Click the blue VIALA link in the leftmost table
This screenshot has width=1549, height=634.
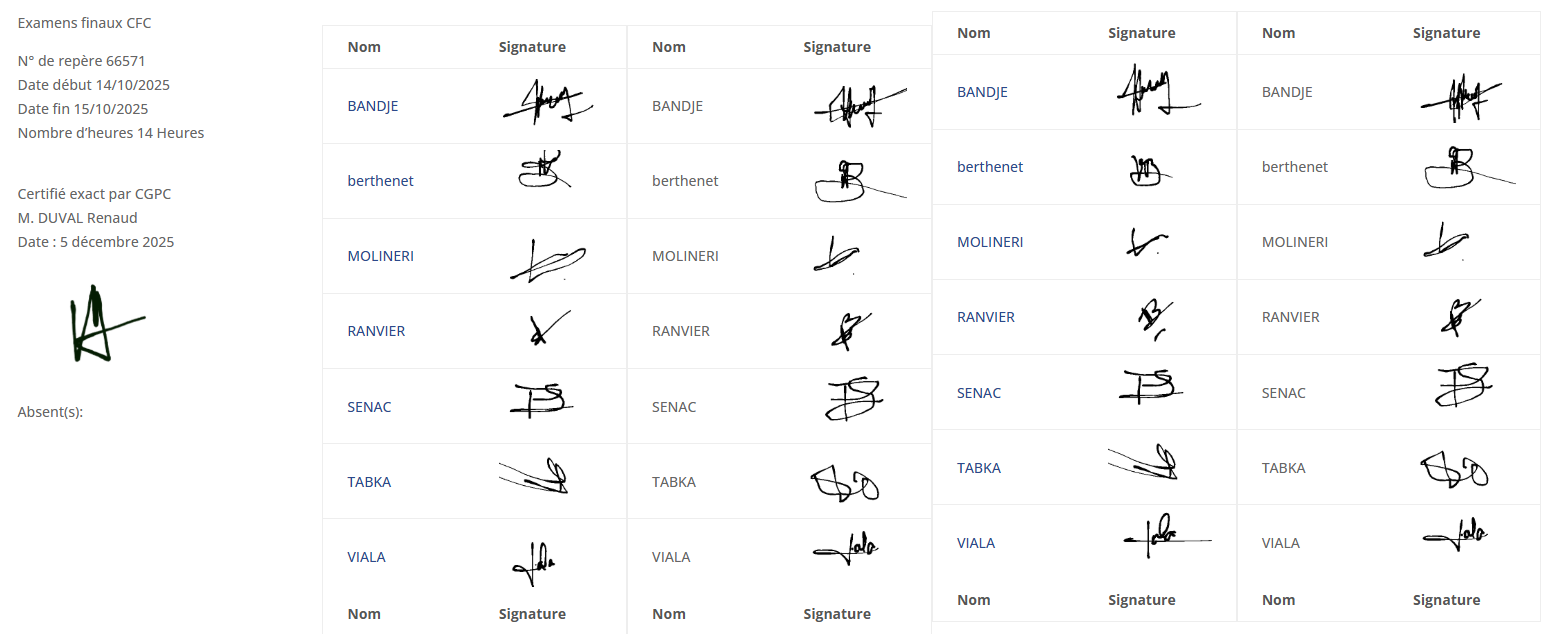point(366,557)
